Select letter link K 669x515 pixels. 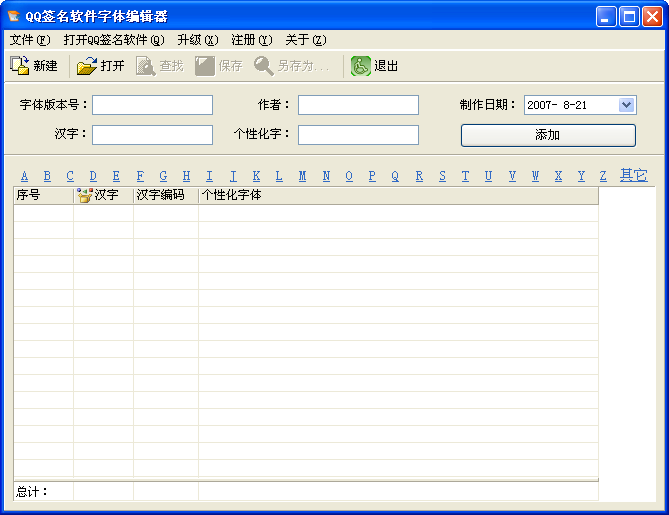[256, 176]
